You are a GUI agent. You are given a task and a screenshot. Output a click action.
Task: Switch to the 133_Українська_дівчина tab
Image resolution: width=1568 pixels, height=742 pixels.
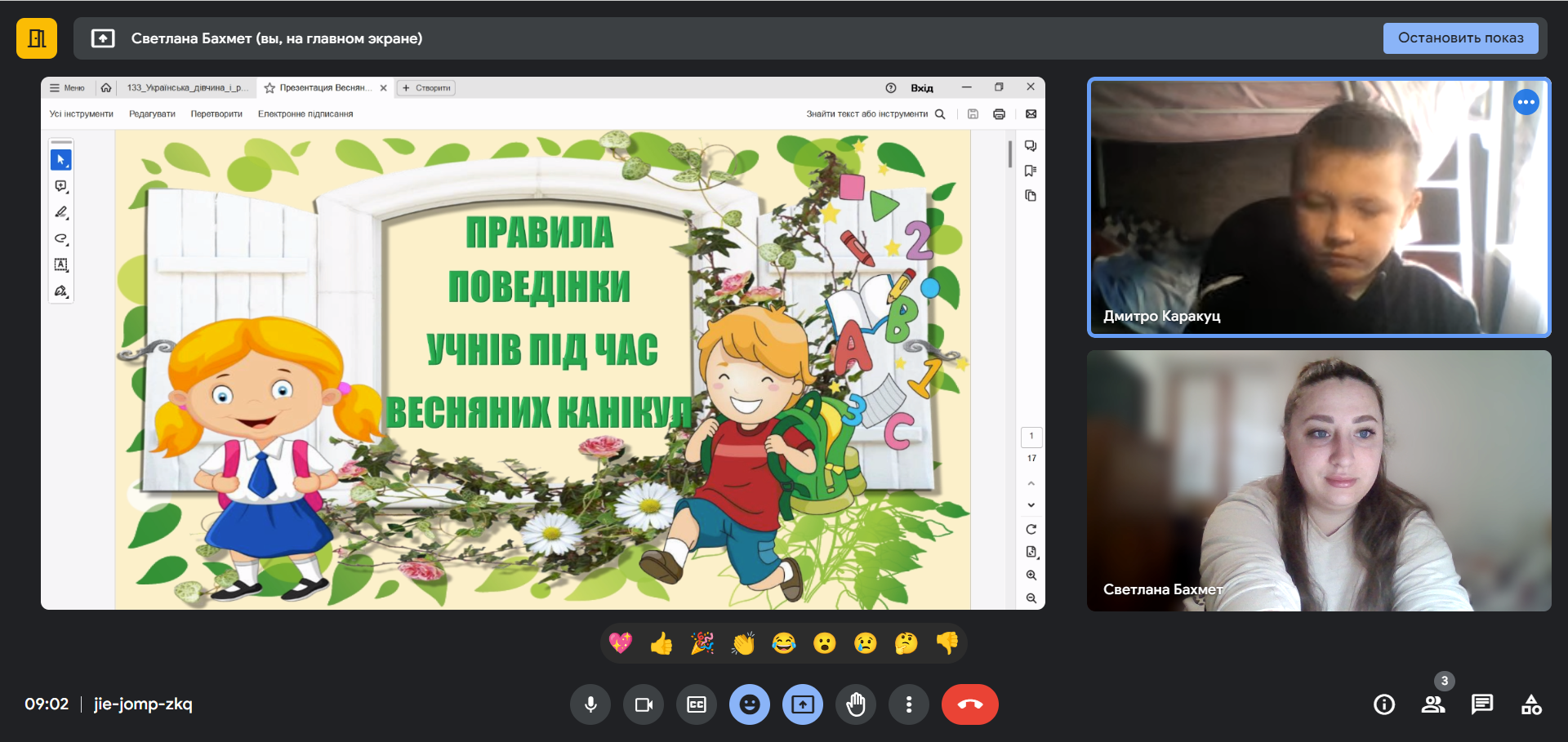[x=187, y=88]
